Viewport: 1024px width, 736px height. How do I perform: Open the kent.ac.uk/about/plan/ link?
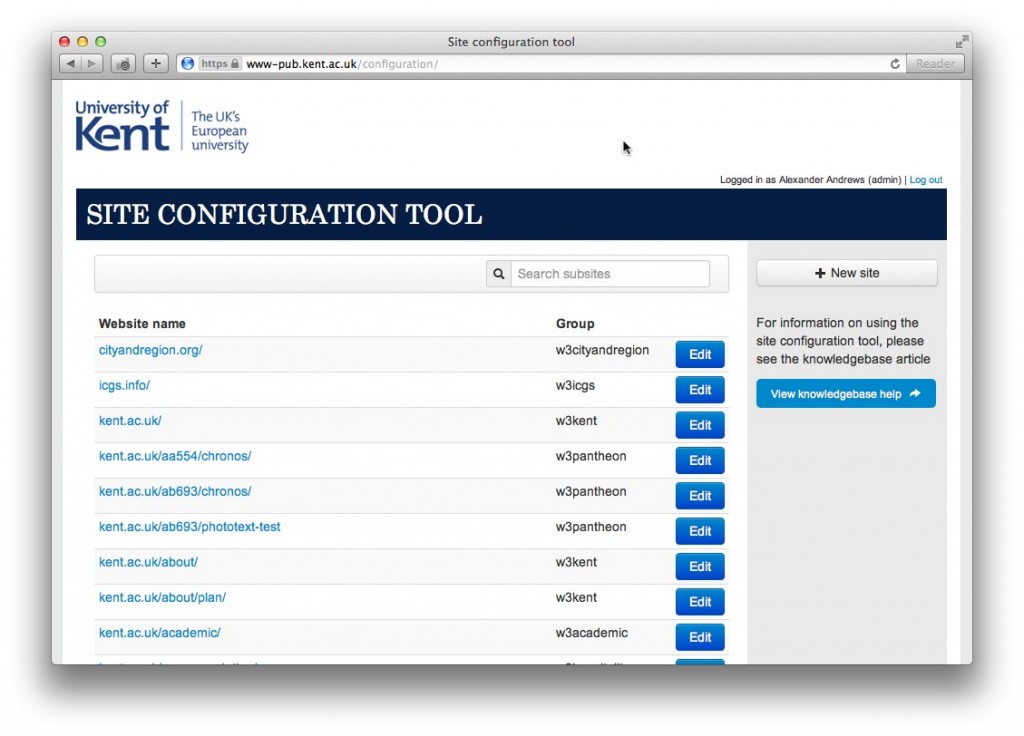162,598
